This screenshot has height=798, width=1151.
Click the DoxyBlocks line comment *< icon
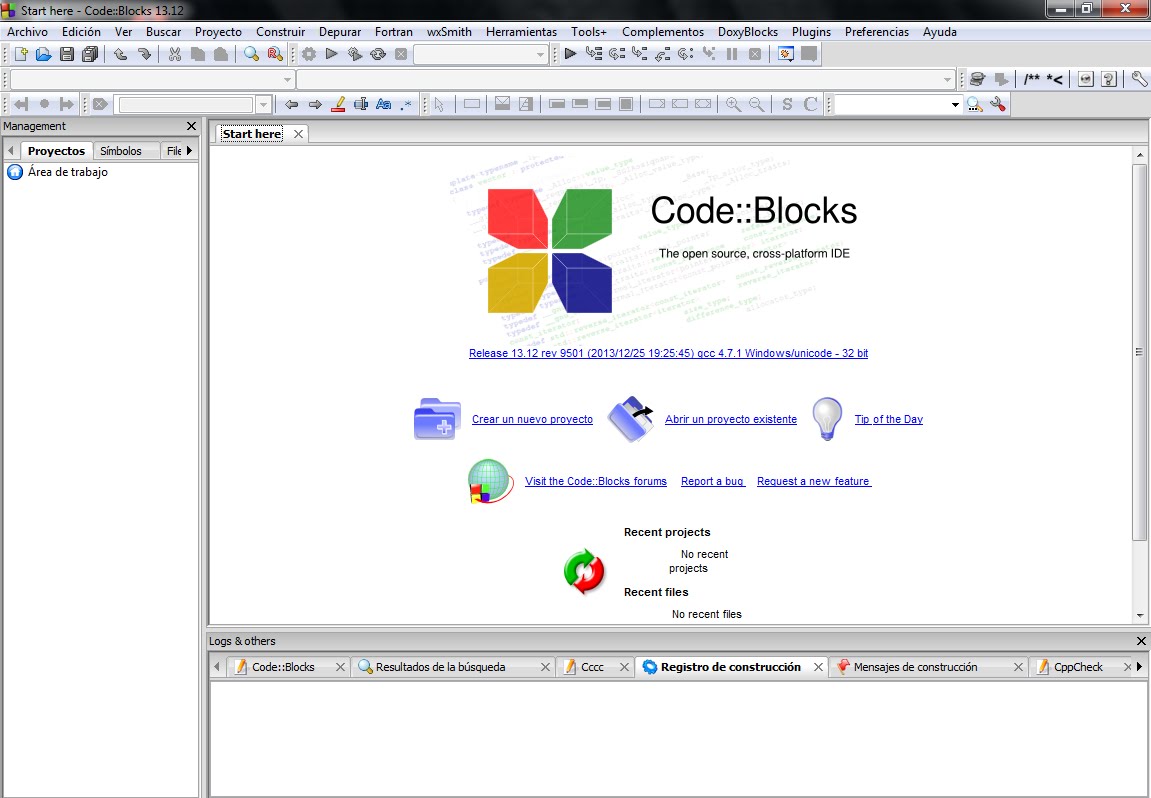point(1055,79)
